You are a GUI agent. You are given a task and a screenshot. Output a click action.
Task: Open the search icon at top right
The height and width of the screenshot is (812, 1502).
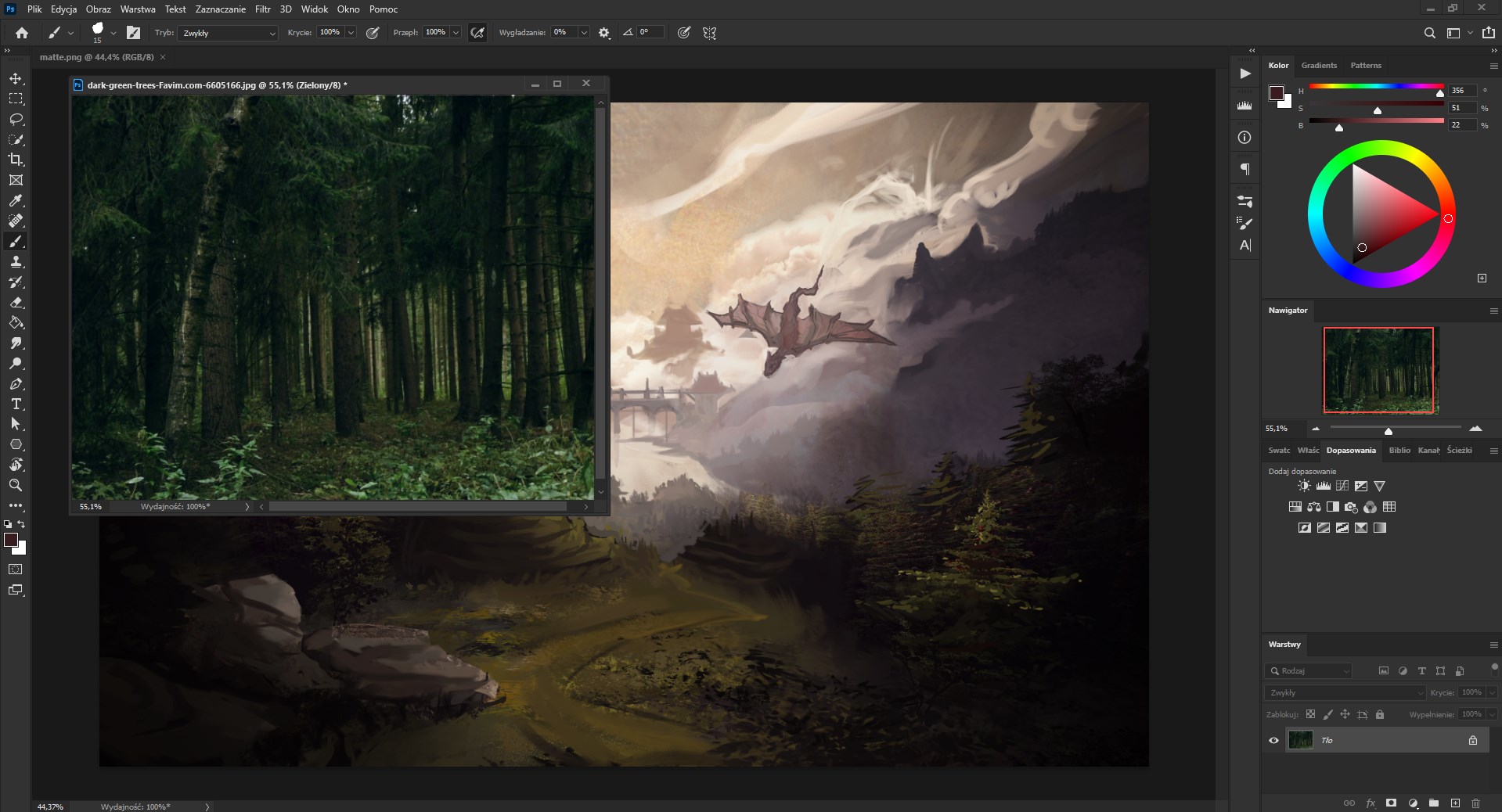click(1429, 33)
